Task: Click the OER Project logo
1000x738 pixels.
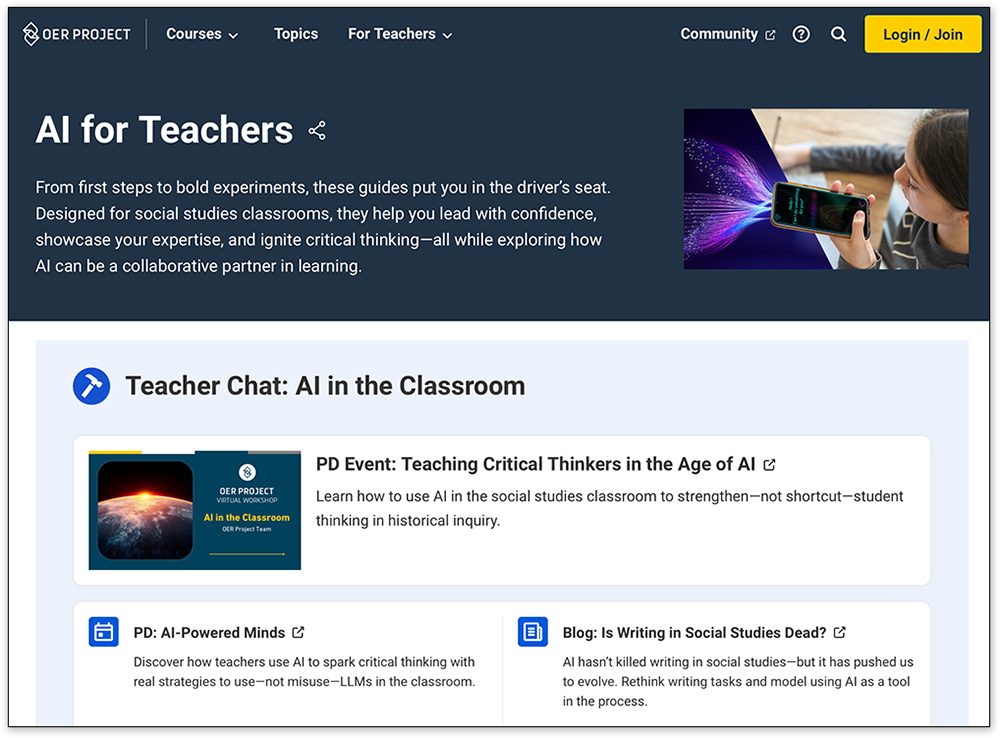Action: click(77, 34)
